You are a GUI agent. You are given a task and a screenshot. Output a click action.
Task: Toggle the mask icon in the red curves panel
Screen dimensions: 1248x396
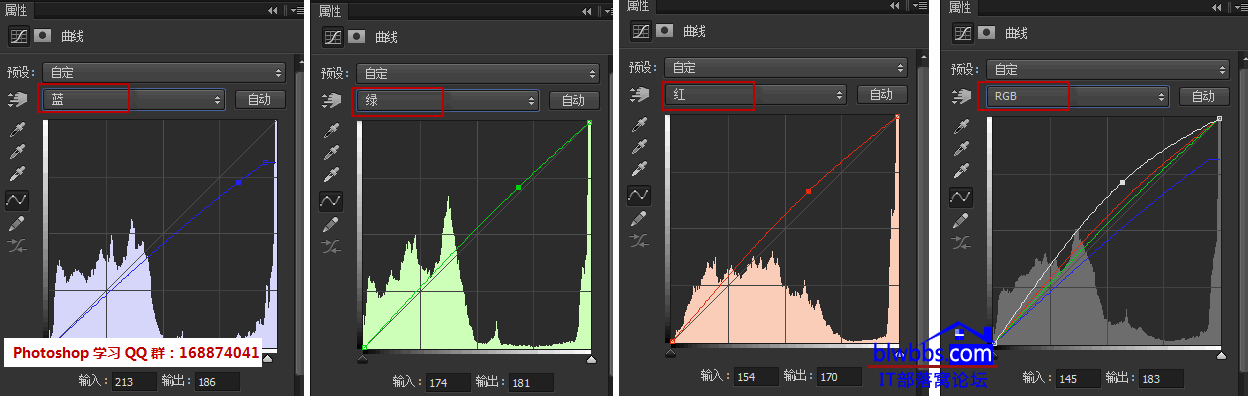point(665,31)
